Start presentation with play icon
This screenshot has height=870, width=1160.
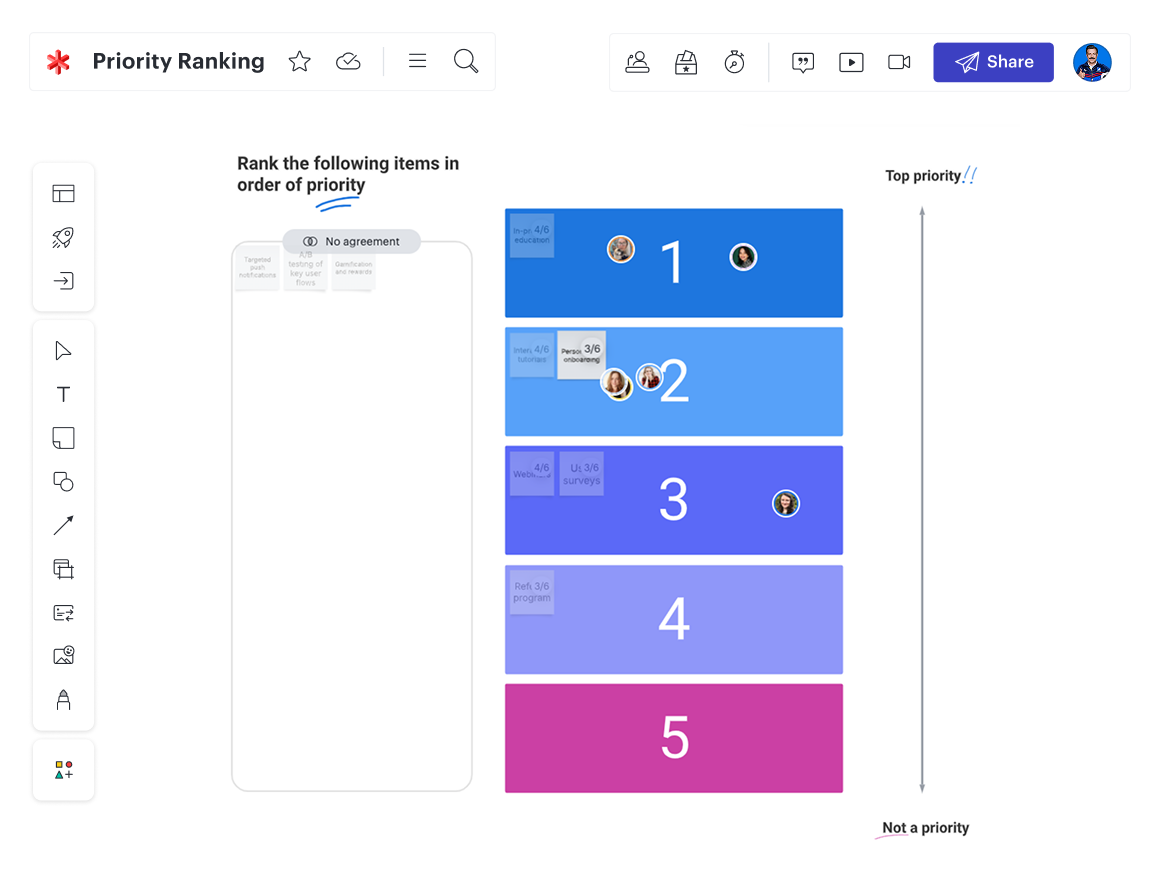click(x=851, y=62)
